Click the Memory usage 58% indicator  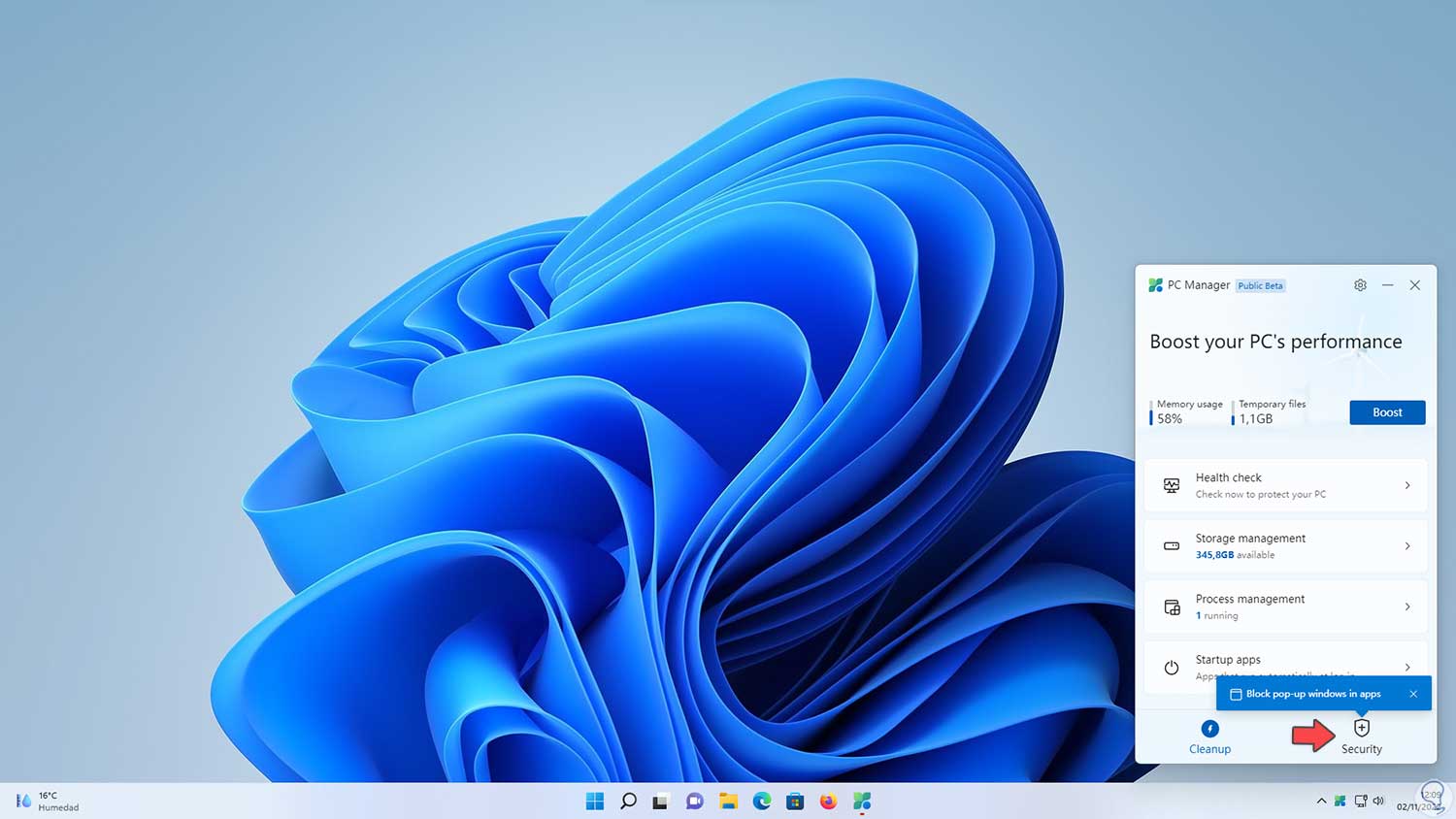(1187, 412)
